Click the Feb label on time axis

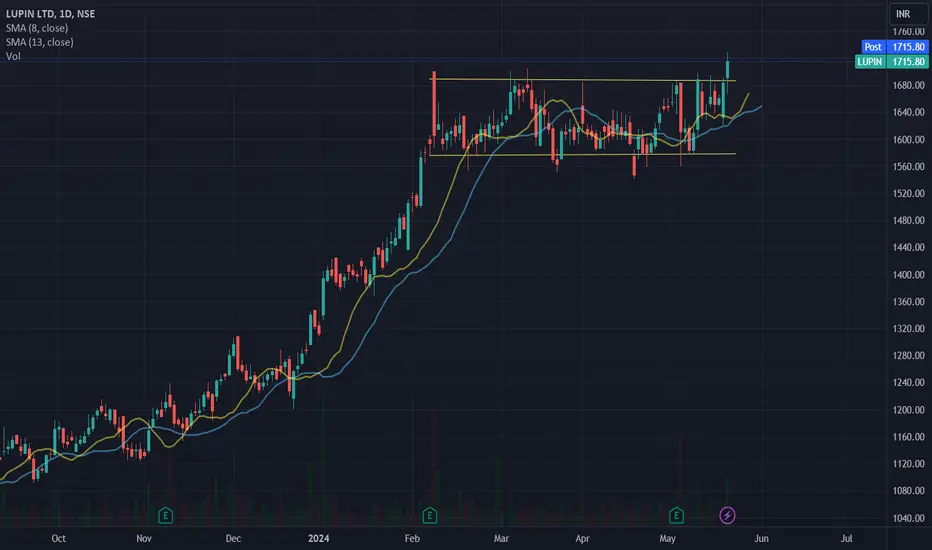pos(412,538)
